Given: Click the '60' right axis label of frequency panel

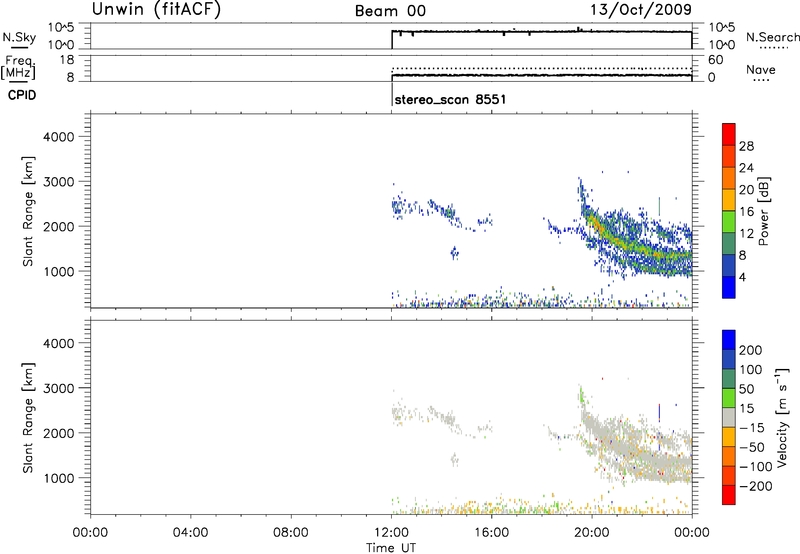Looking at the screenshot, I should (715, 60).
